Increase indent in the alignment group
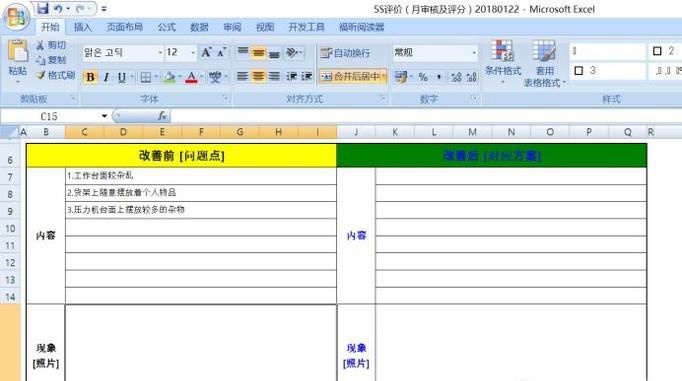682x381 pixels. [x=307, y=77]
